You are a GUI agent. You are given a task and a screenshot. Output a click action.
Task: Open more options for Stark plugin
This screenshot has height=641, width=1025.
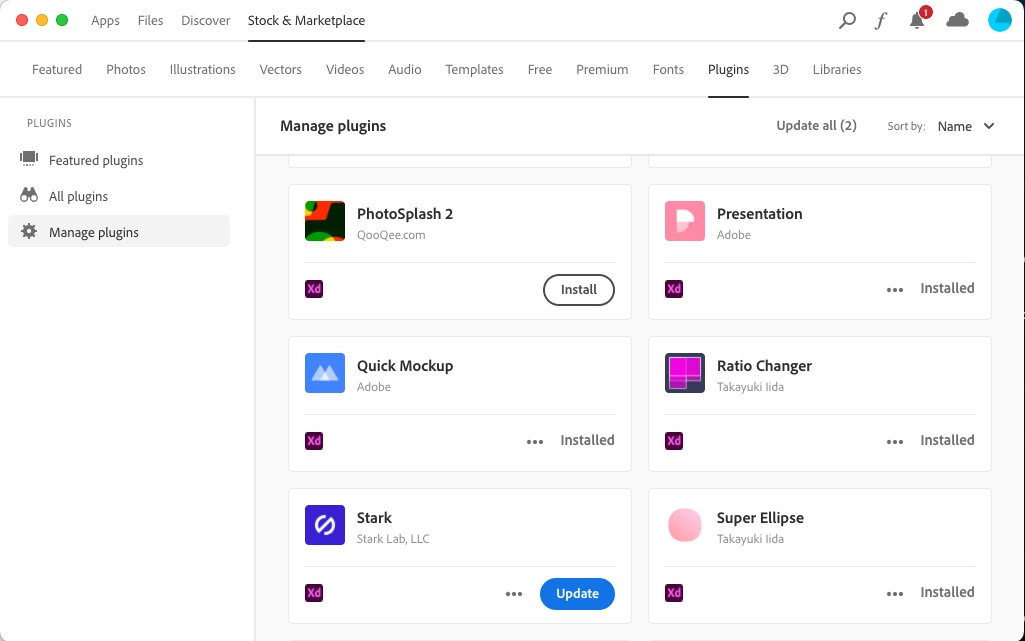click(x=514, y=594)
